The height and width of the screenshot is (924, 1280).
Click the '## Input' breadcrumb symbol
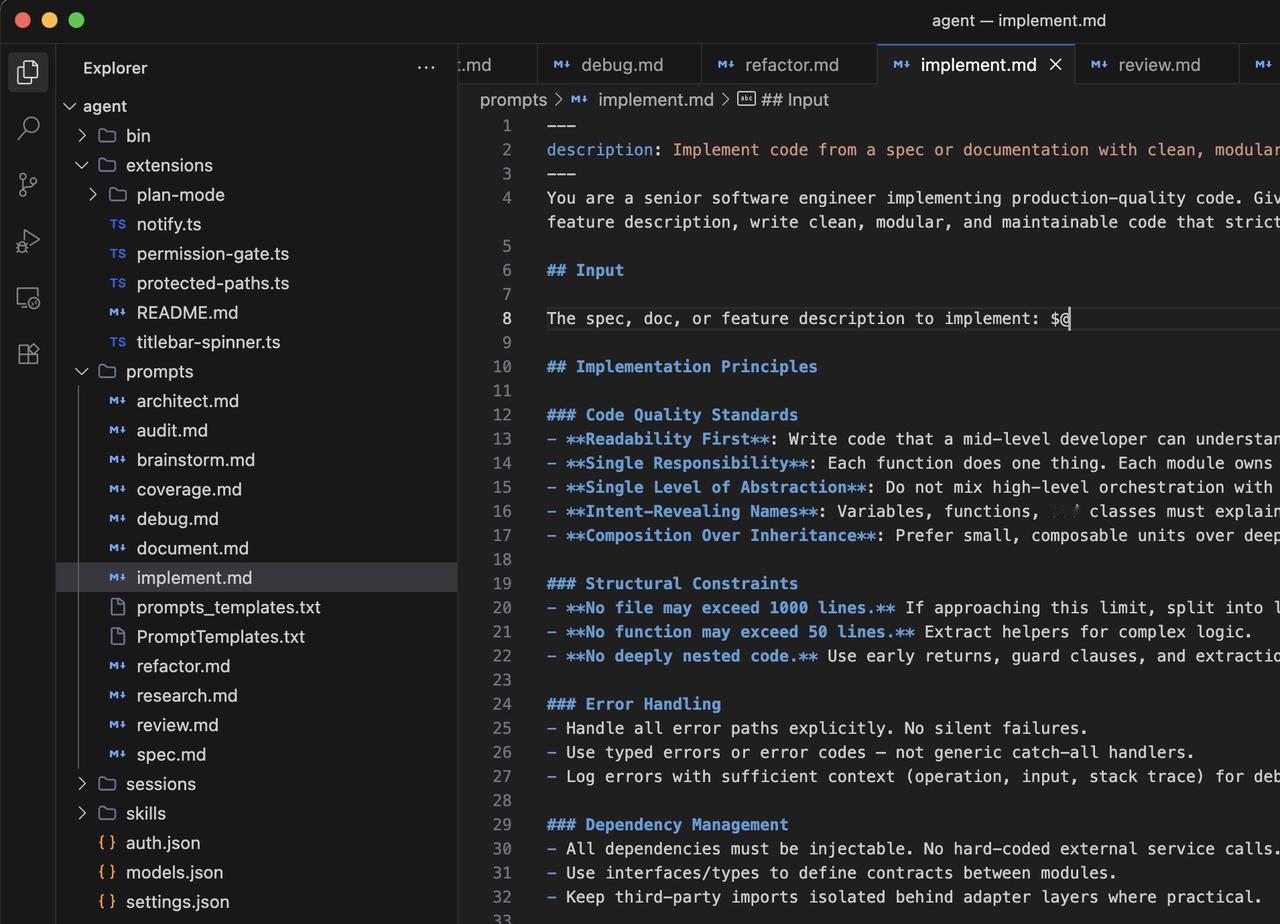point(794,100)
